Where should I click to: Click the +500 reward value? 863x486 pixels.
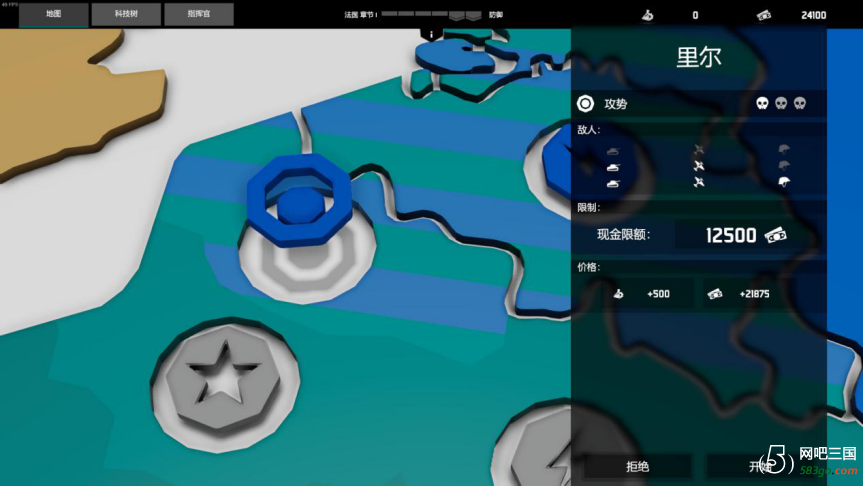658,294
